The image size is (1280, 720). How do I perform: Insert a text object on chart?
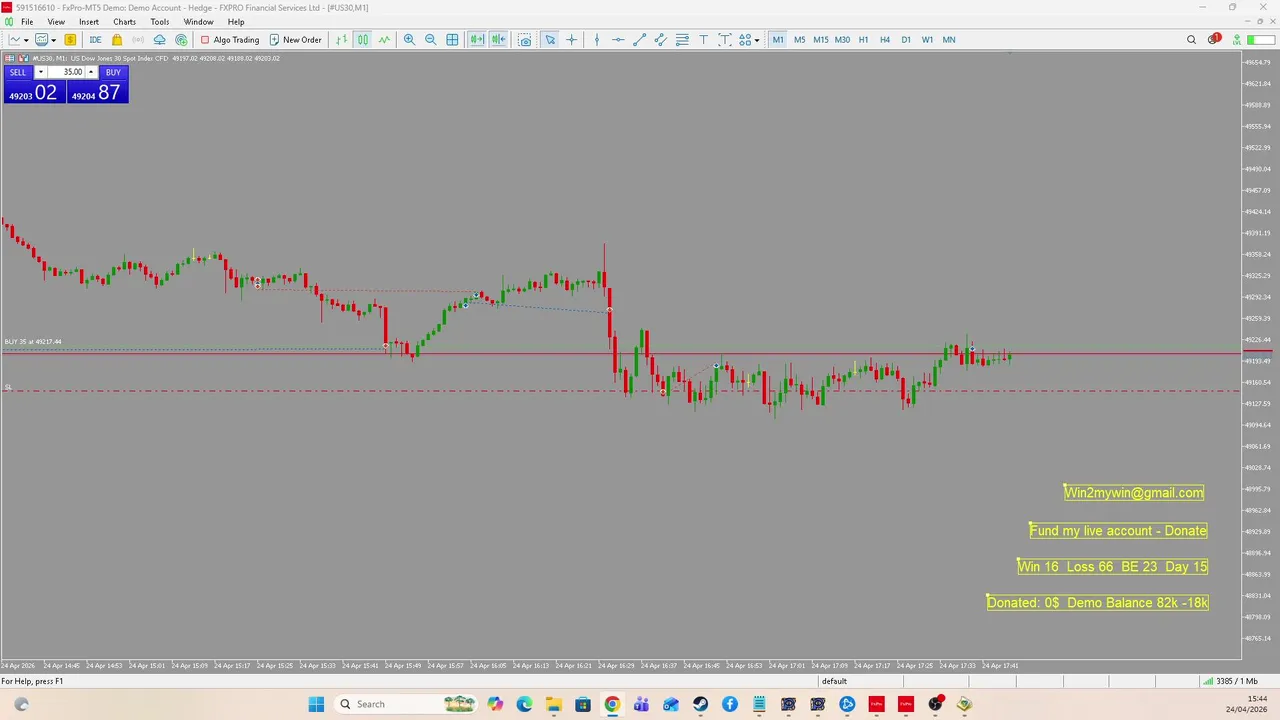pos(704,40)
